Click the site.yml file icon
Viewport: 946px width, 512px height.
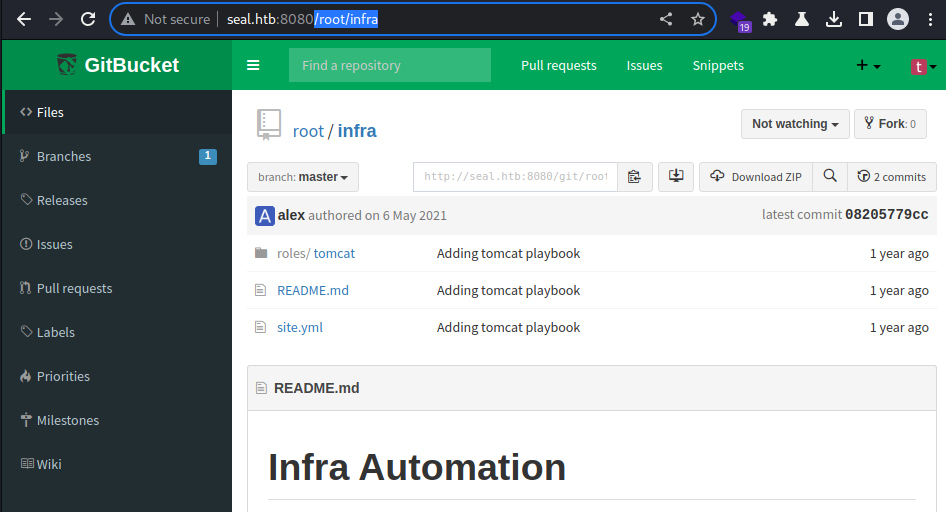pyautogui.click(x=260, y=327)
